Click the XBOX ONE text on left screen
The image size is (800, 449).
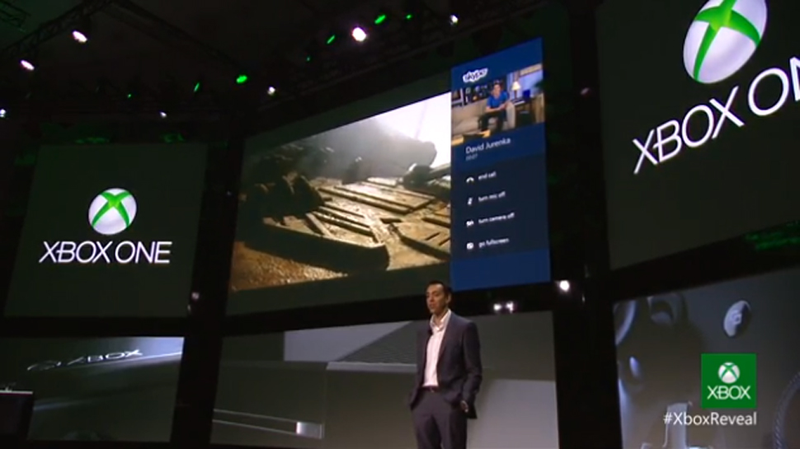105,253
